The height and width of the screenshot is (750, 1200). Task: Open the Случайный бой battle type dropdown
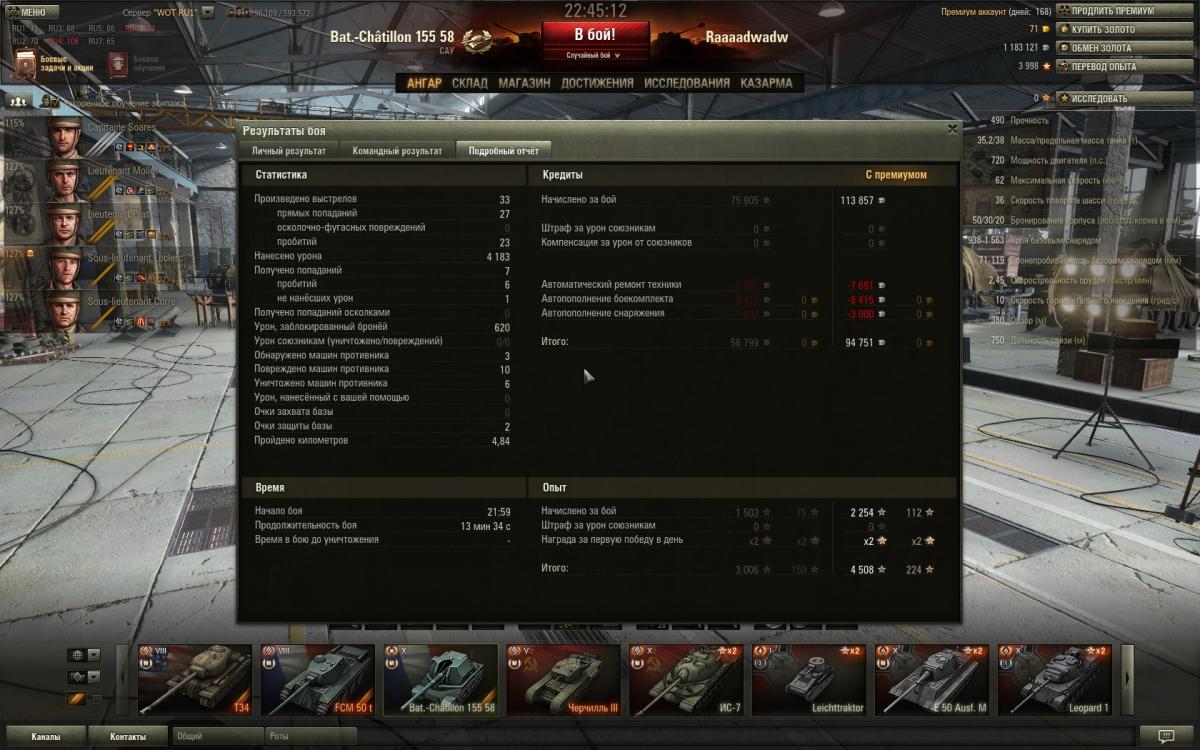coord(594,56)
